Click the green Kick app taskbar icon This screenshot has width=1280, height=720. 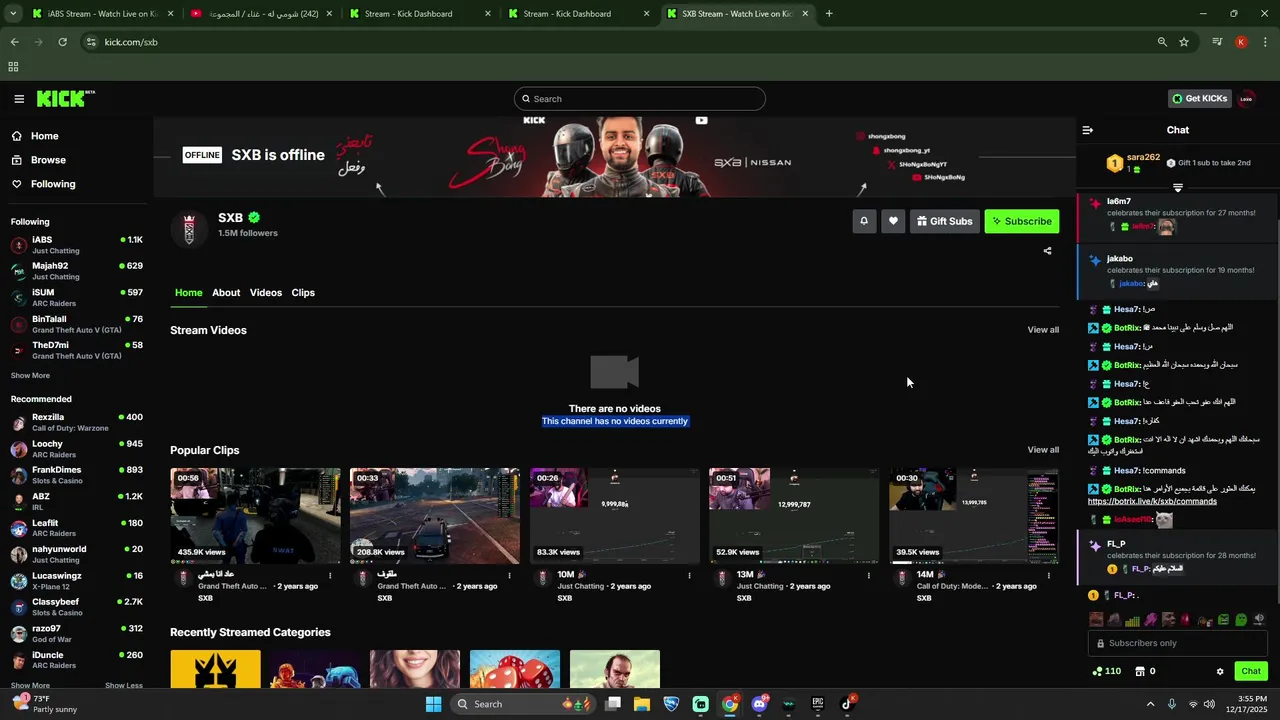[x=701, y=704]
